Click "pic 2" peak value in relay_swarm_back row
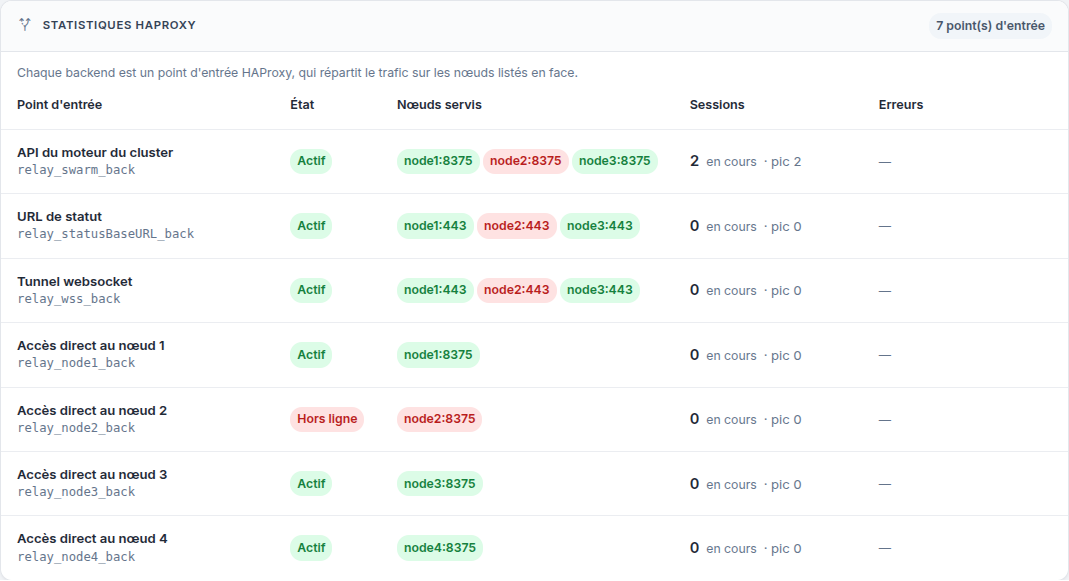Screen dimensions: 1069x581 [786, 162]
